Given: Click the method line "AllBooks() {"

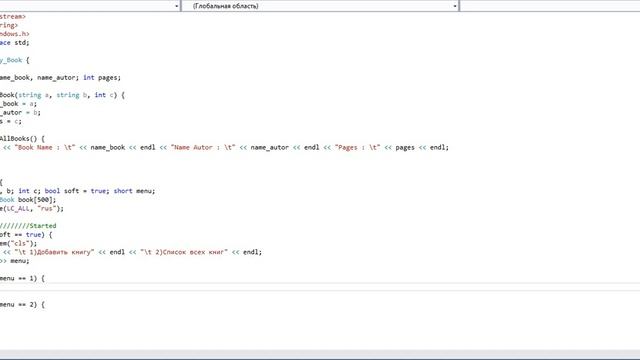Looking at the screenshot, I should point(22,139).
